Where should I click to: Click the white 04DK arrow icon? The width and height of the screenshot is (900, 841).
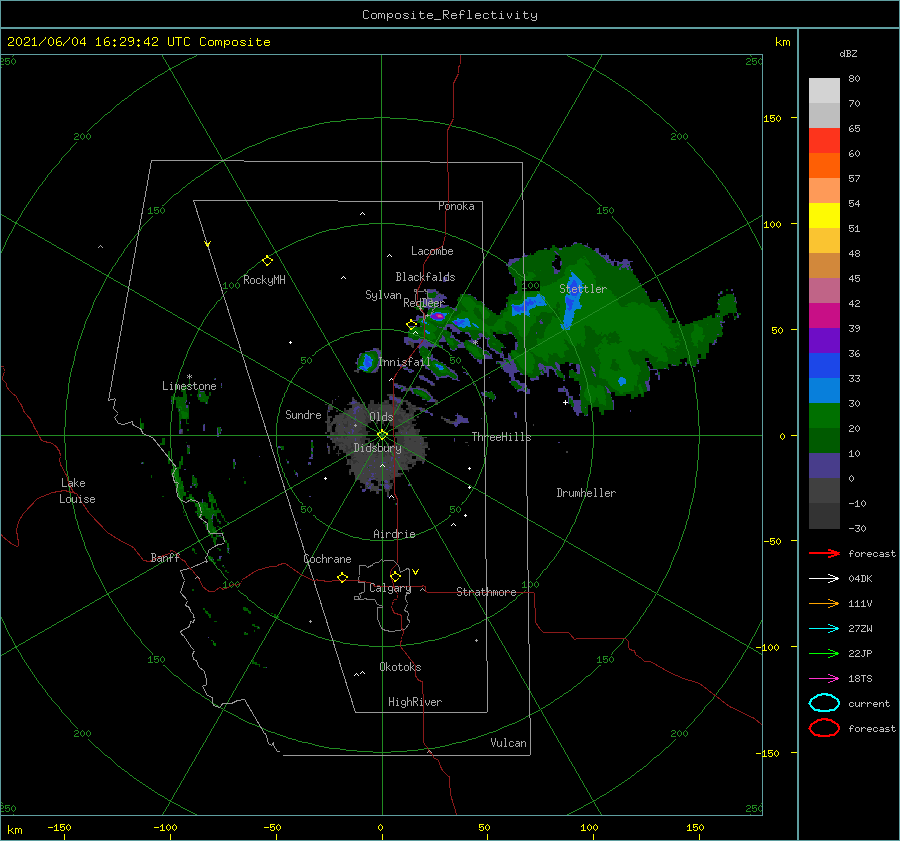coord(824,578)
